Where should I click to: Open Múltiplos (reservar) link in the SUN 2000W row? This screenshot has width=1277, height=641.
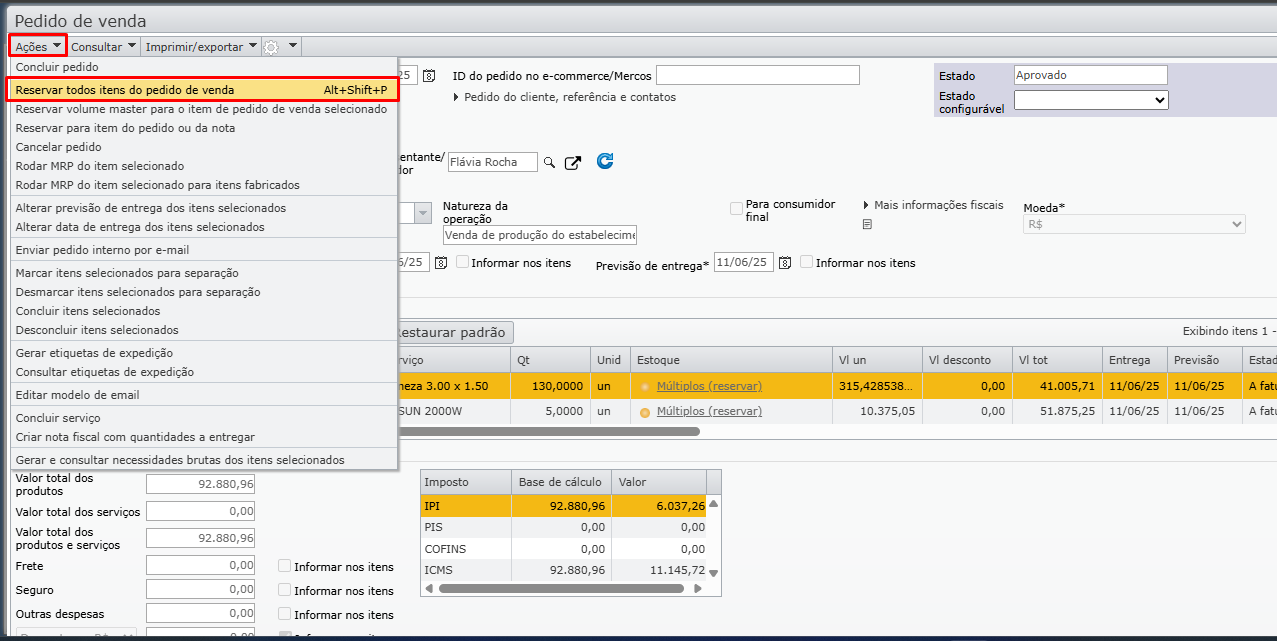(708, 411)
